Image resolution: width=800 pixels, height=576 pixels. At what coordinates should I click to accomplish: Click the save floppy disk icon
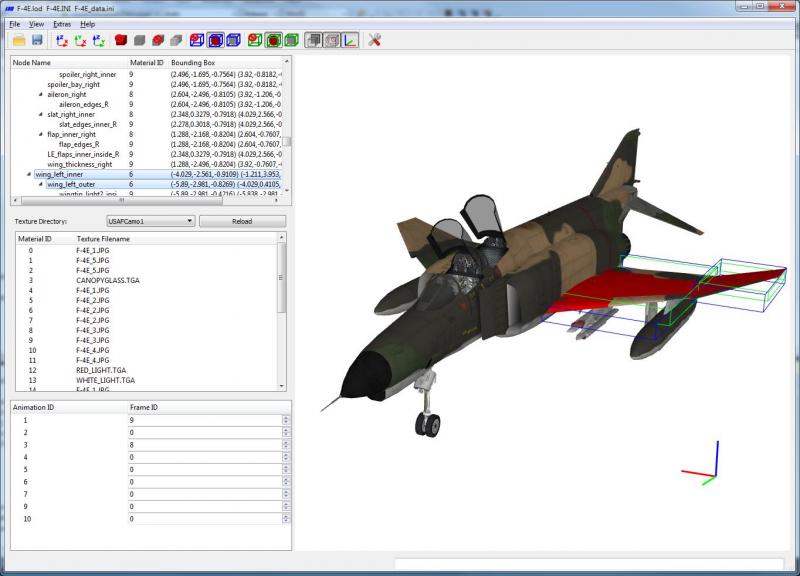pos(37,40)
